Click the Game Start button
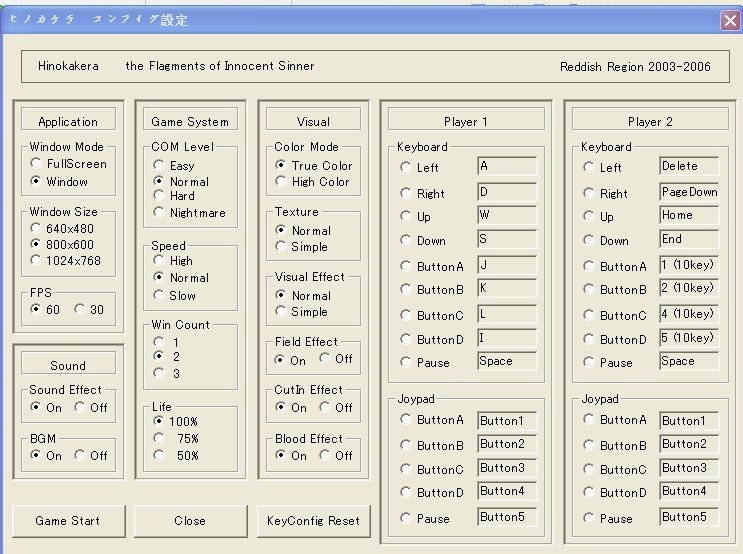Screen dimensions: 743x554 67,521
